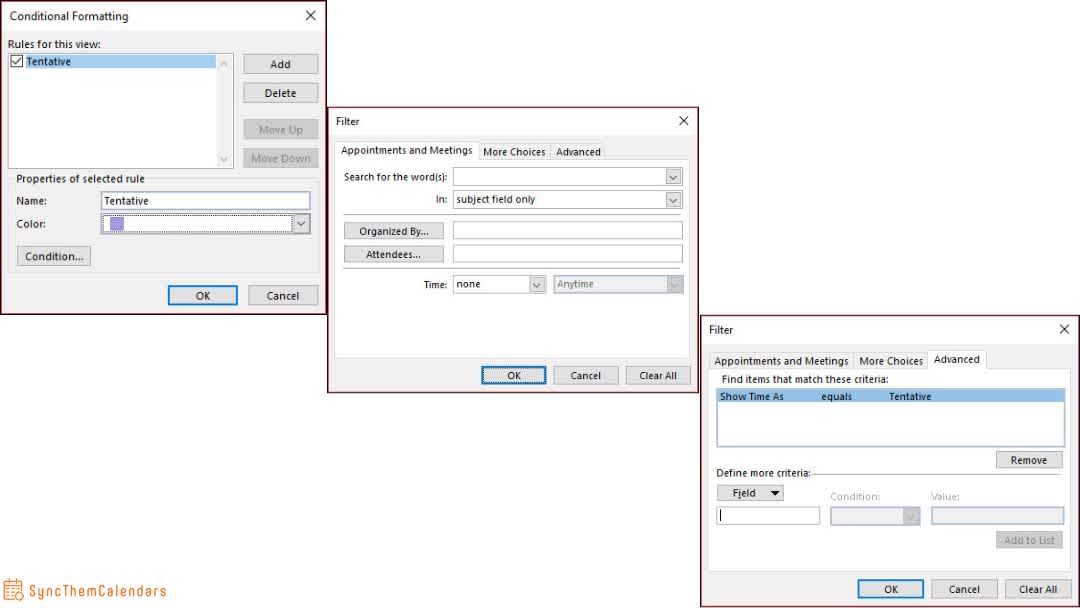This screenshot has width=1080, height=608.
Task: Close the Conditional Formatting dialog
Action: 311,15
